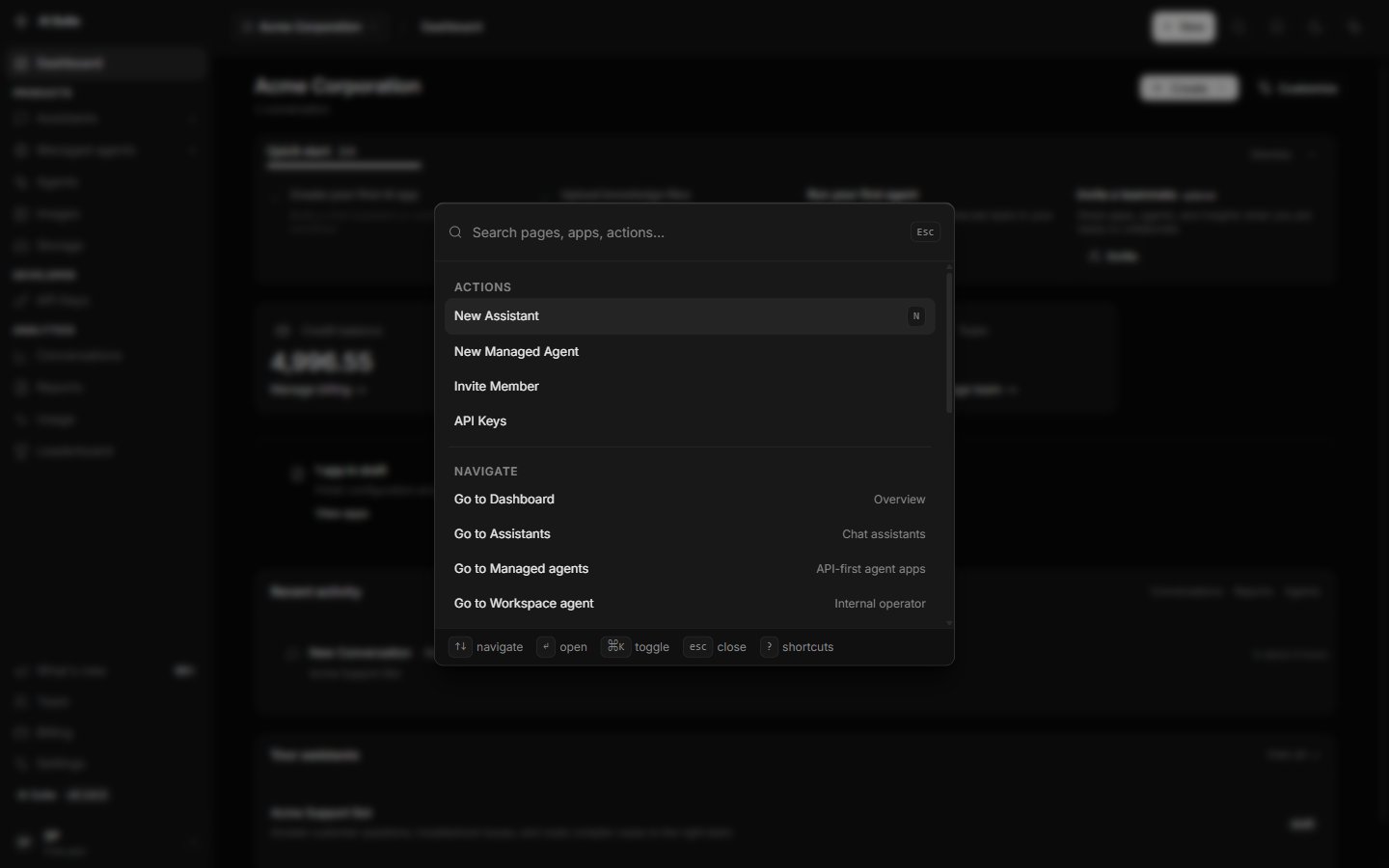Pick Go to Dashboard
The width and height of the screenshot is (1389, 868).
point(690,500)
